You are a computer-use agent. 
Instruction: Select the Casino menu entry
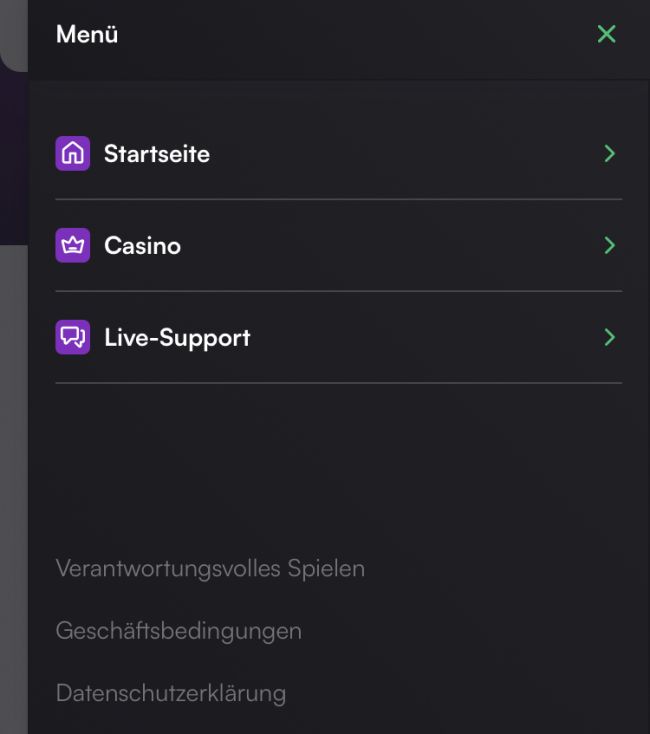142,246
